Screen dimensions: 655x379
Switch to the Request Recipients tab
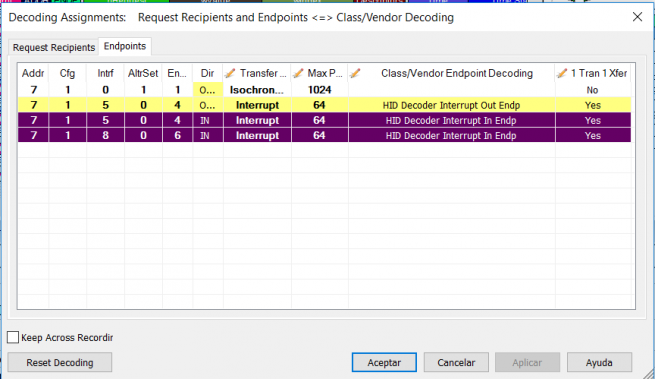coord(53,47)
